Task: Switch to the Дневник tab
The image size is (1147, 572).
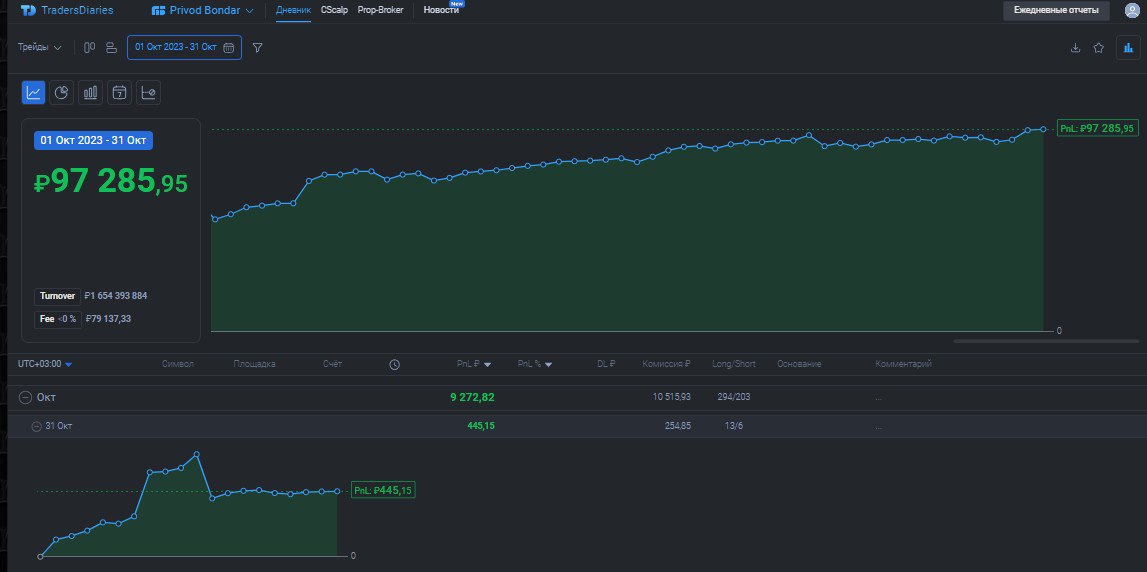Action: 293,10
